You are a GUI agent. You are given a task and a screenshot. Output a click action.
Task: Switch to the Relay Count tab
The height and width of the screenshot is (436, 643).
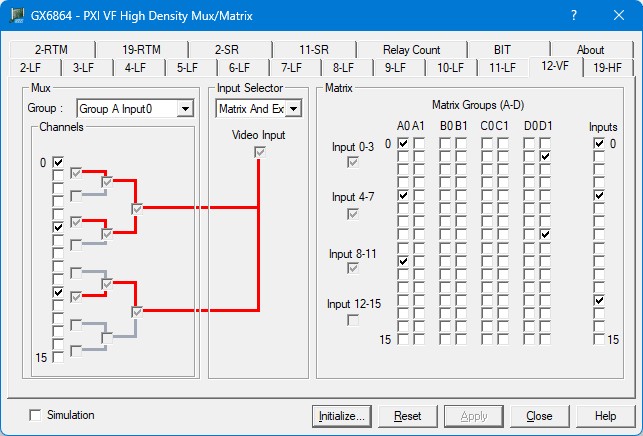[x=411, y=49]
